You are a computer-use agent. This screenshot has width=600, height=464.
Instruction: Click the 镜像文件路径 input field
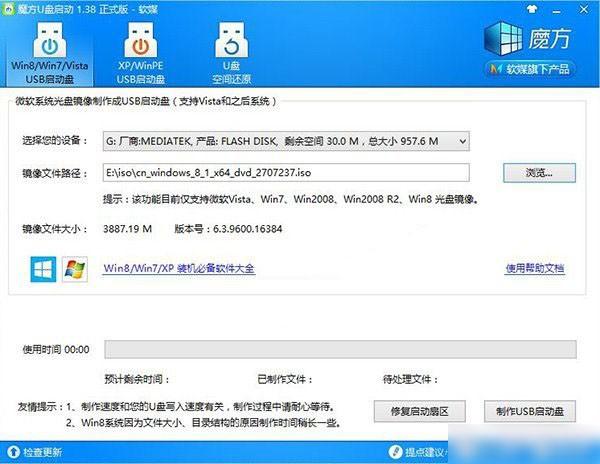click(x=286, y=173)
